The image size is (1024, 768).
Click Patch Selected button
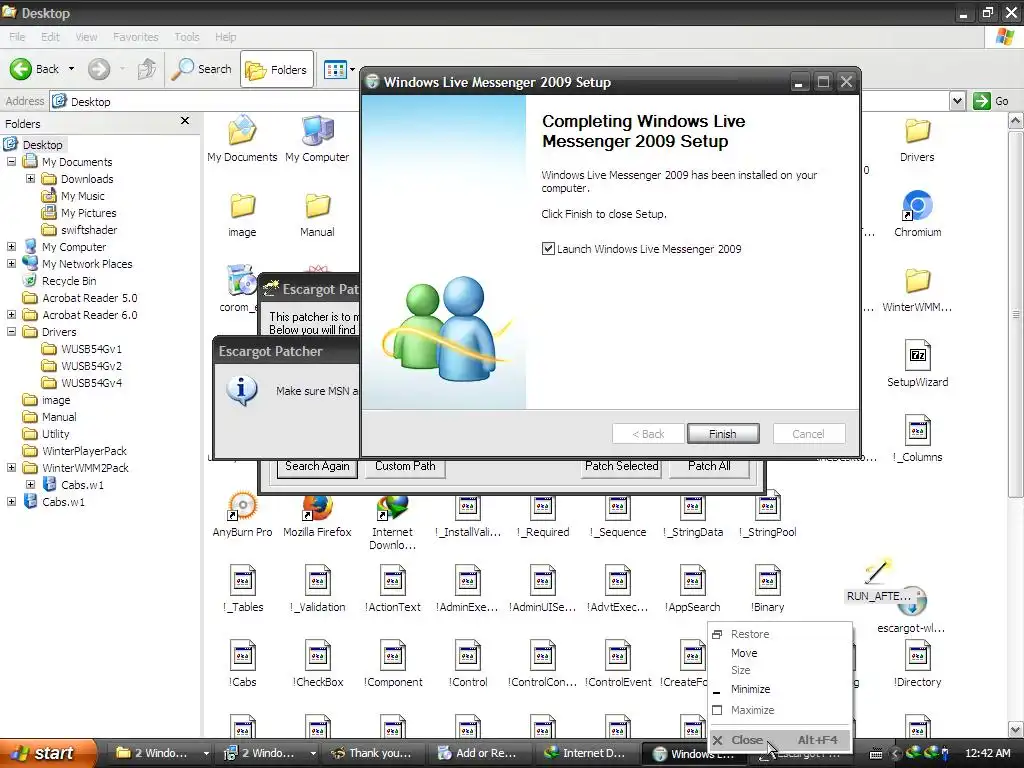[621, 466]
